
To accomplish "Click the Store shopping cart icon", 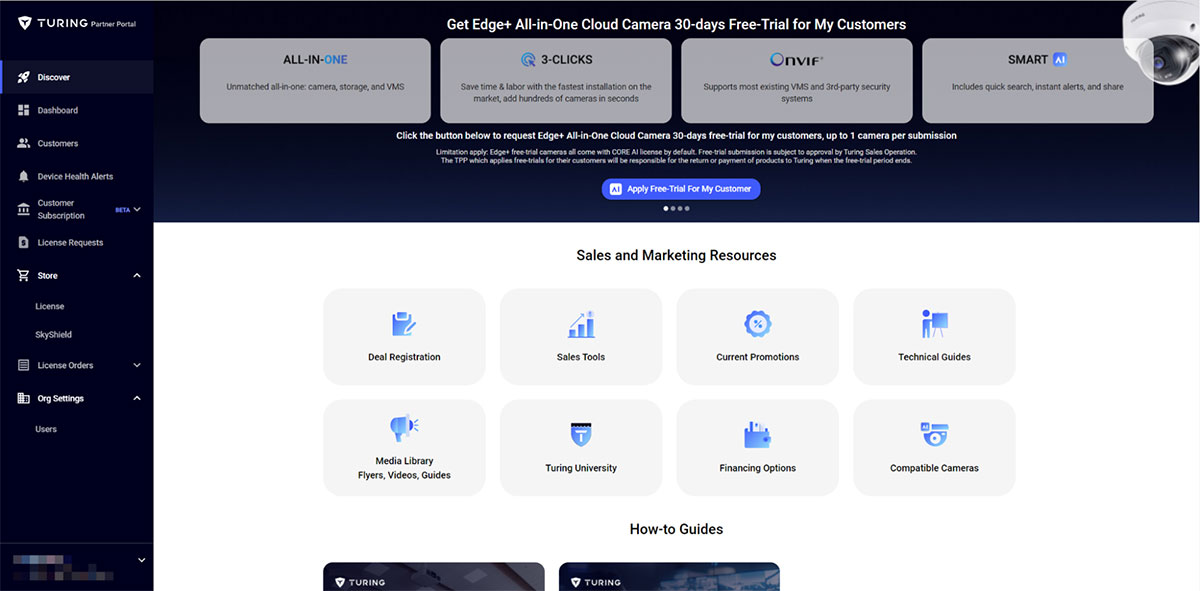I will (24, 275).
